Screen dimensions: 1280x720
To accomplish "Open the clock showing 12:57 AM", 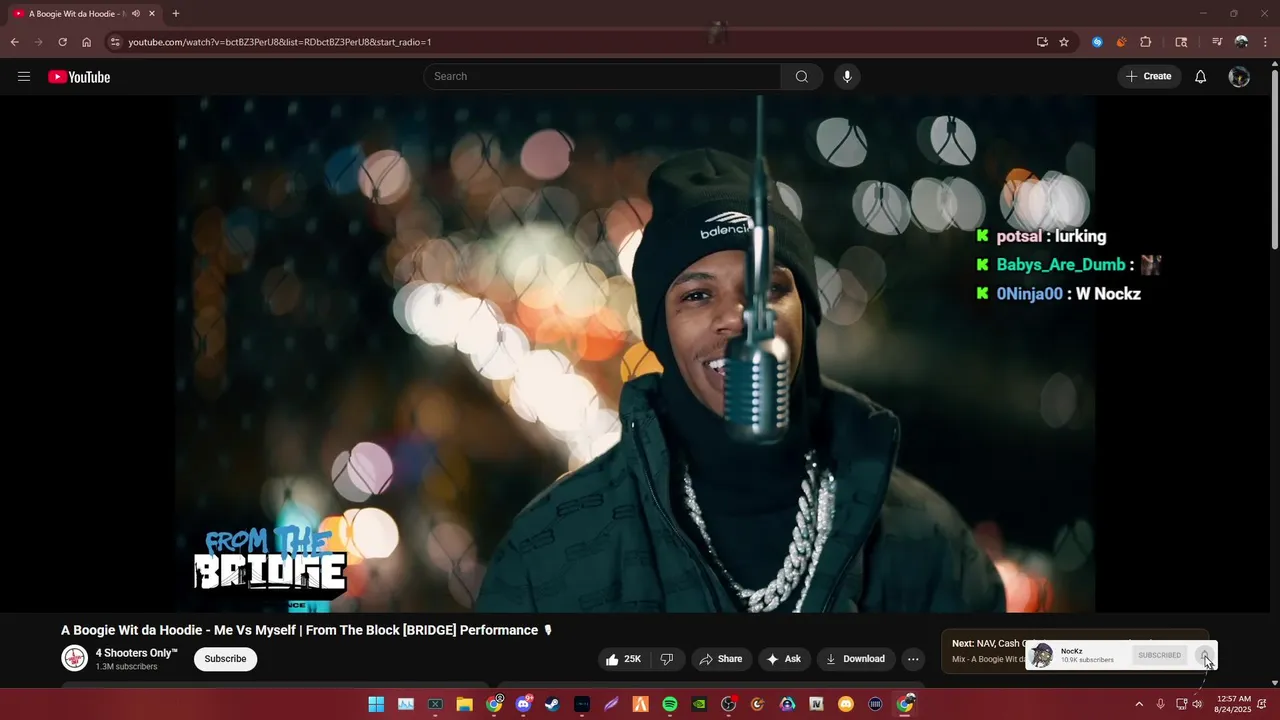I will coord(1233,704).
